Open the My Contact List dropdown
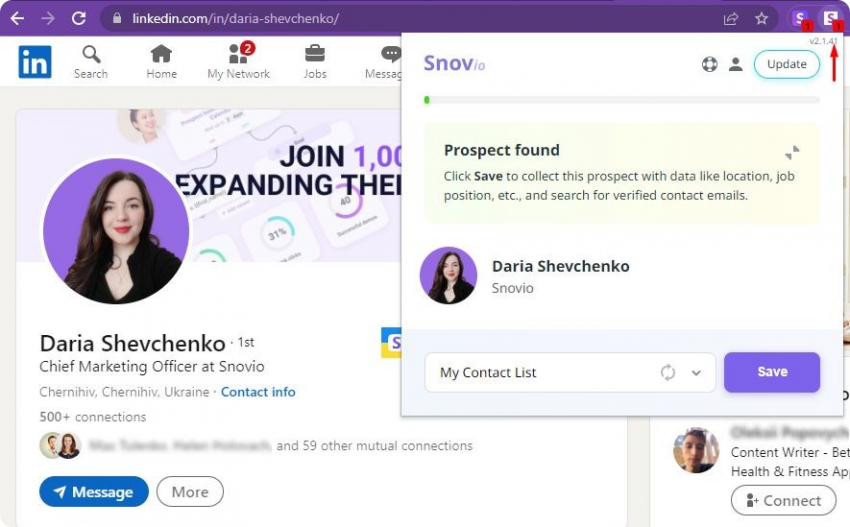The height and width of the screenshot is (527, 850). tap(570, 372)
